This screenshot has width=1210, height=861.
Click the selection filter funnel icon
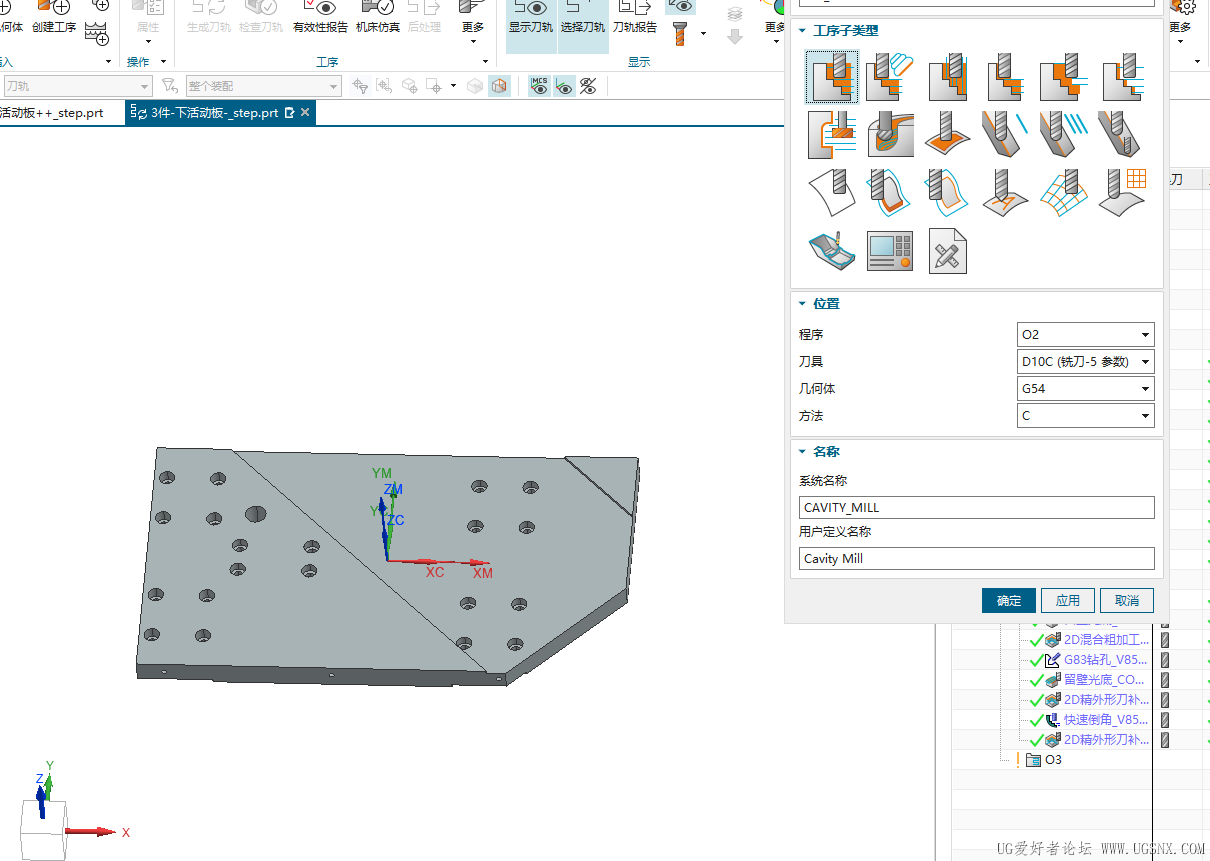click(169, 87)
